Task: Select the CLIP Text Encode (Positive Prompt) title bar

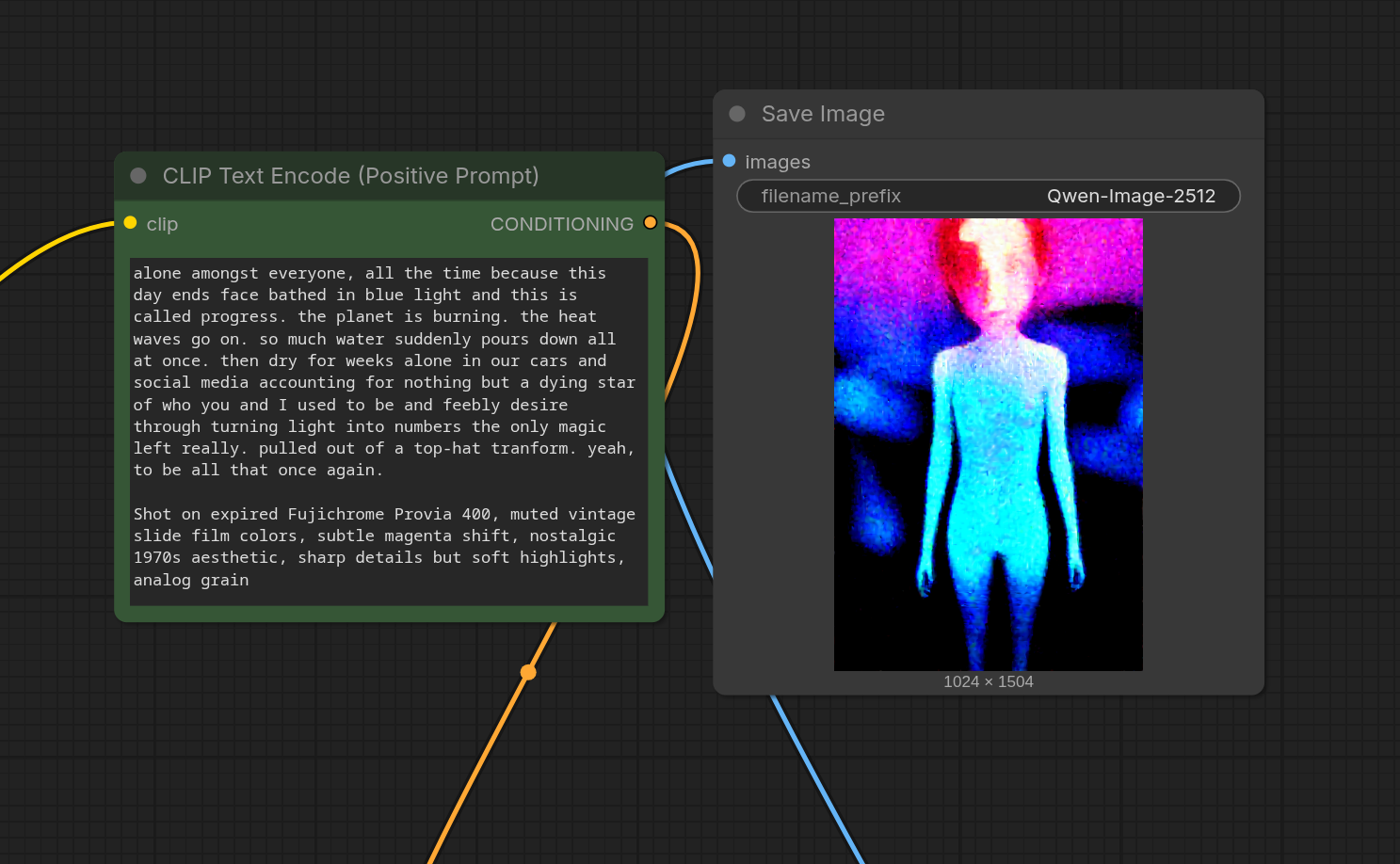Action: (x=389, y=176)
